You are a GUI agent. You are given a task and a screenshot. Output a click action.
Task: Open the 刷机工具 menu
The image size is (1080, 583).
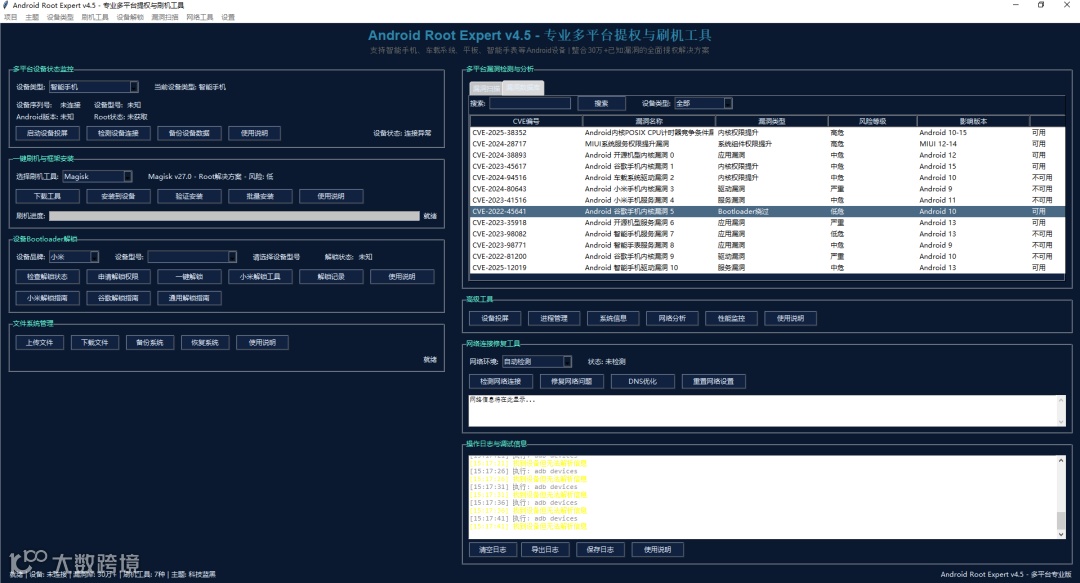pyautogui.click(x=95, y=17)
